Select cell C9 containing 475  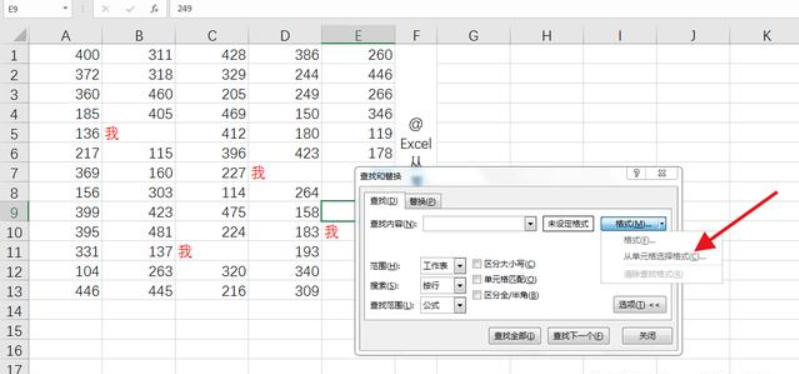point(212,212)
